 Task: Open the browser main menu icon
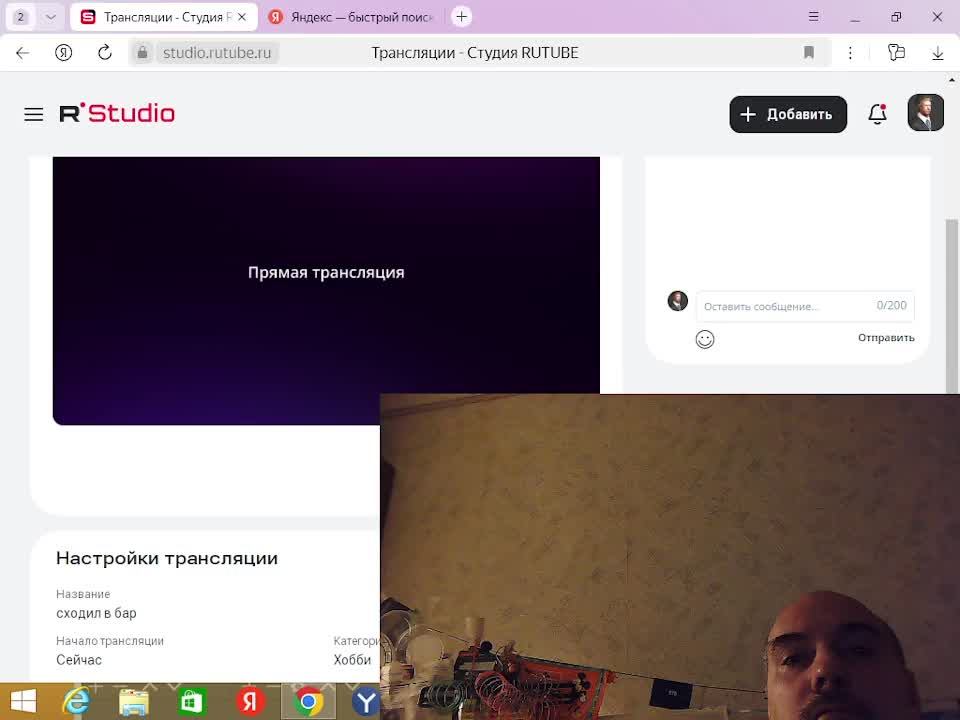tap(813, 17)
